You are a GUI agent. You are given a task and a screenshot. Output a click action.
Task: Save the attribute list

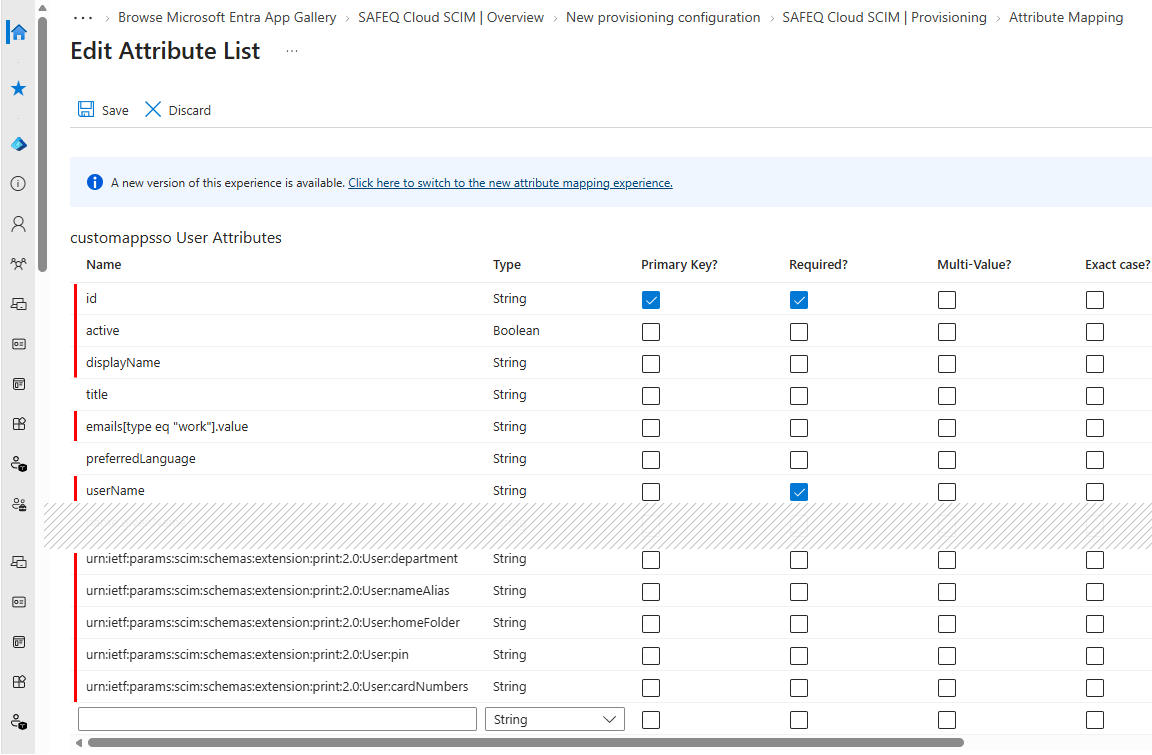(103, 110)
